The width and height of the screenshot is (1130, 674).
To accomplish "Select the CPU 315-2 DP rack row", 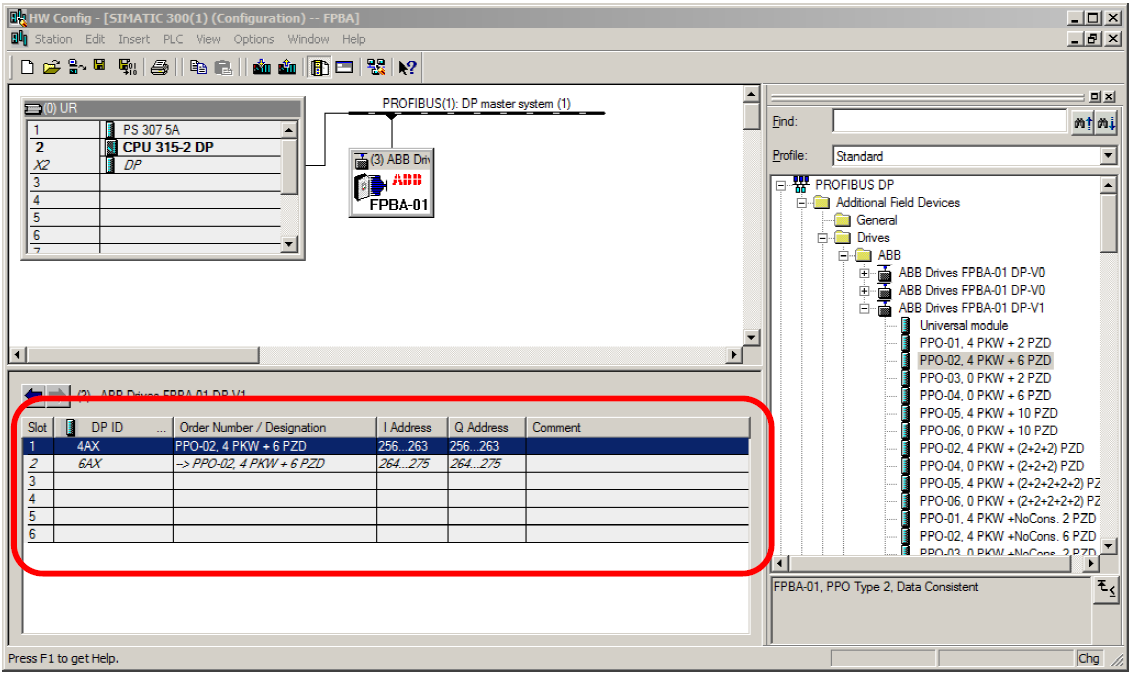I will (x=168, y=147).
